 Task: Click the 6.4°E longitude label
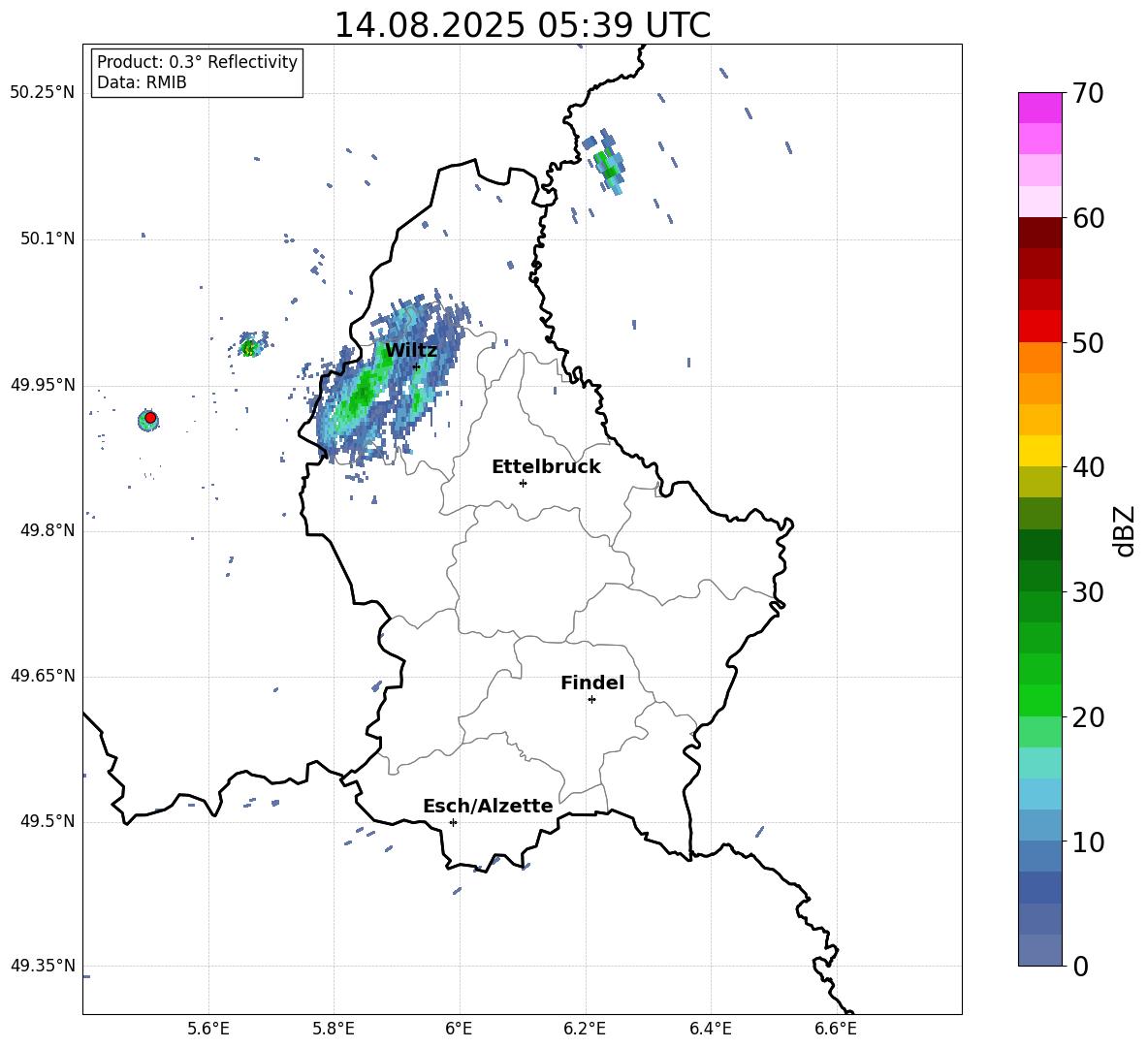coord(710,1029)
